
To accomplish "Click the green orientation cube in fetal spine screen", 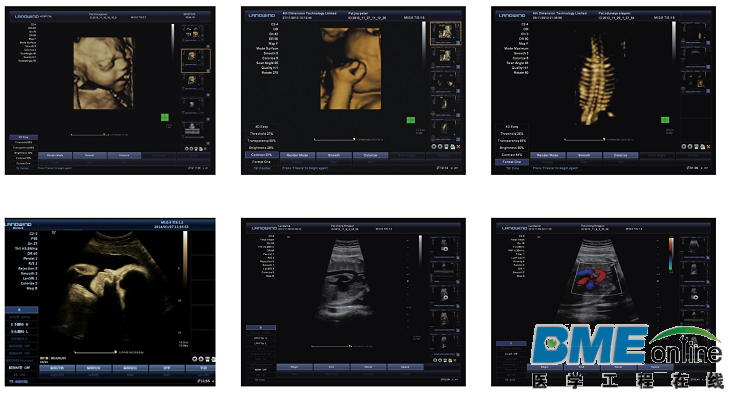I will point(665,120).
